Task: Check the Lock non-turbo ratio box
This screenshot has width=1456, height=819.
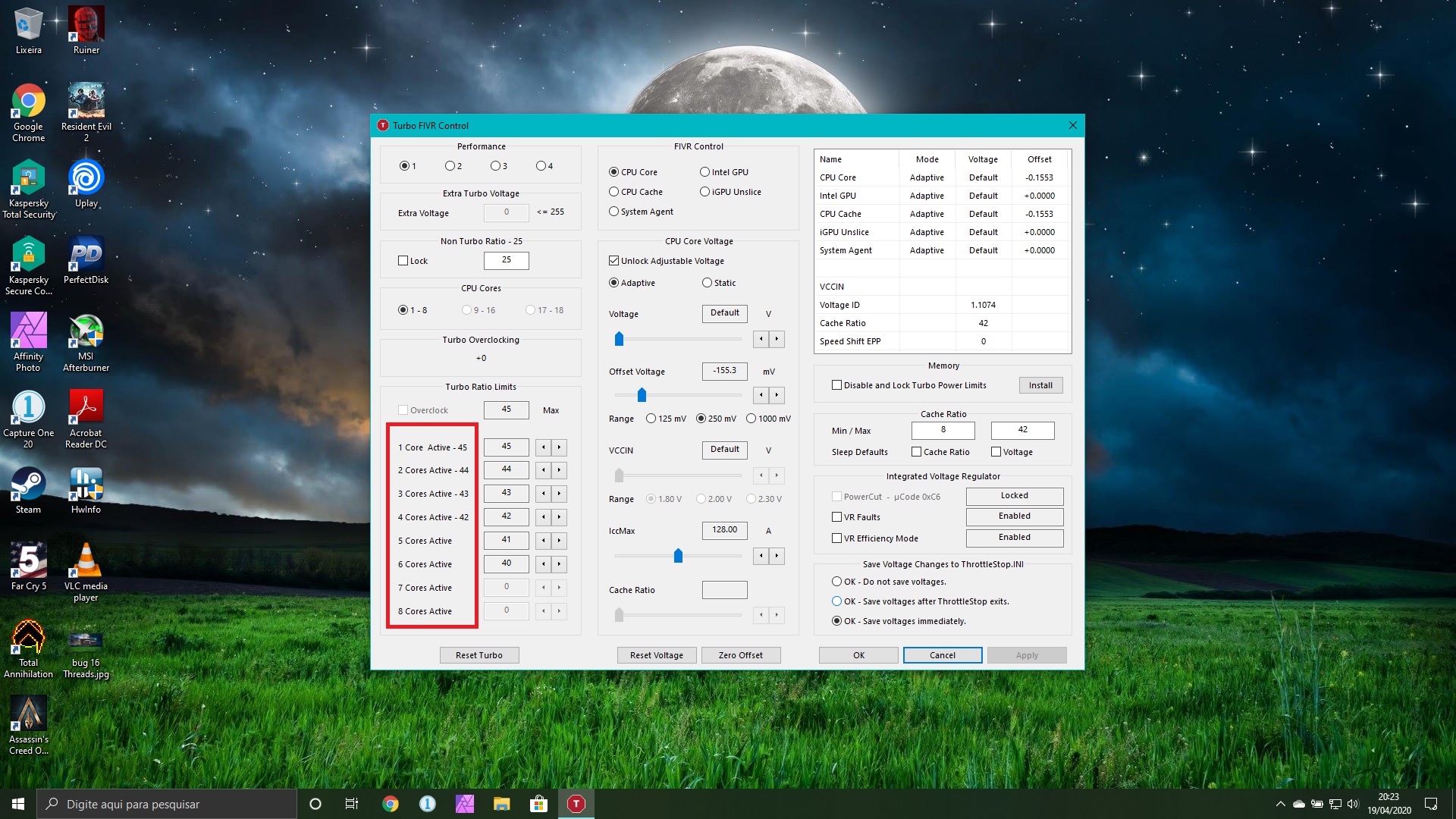Action: (x=403, y=261)
